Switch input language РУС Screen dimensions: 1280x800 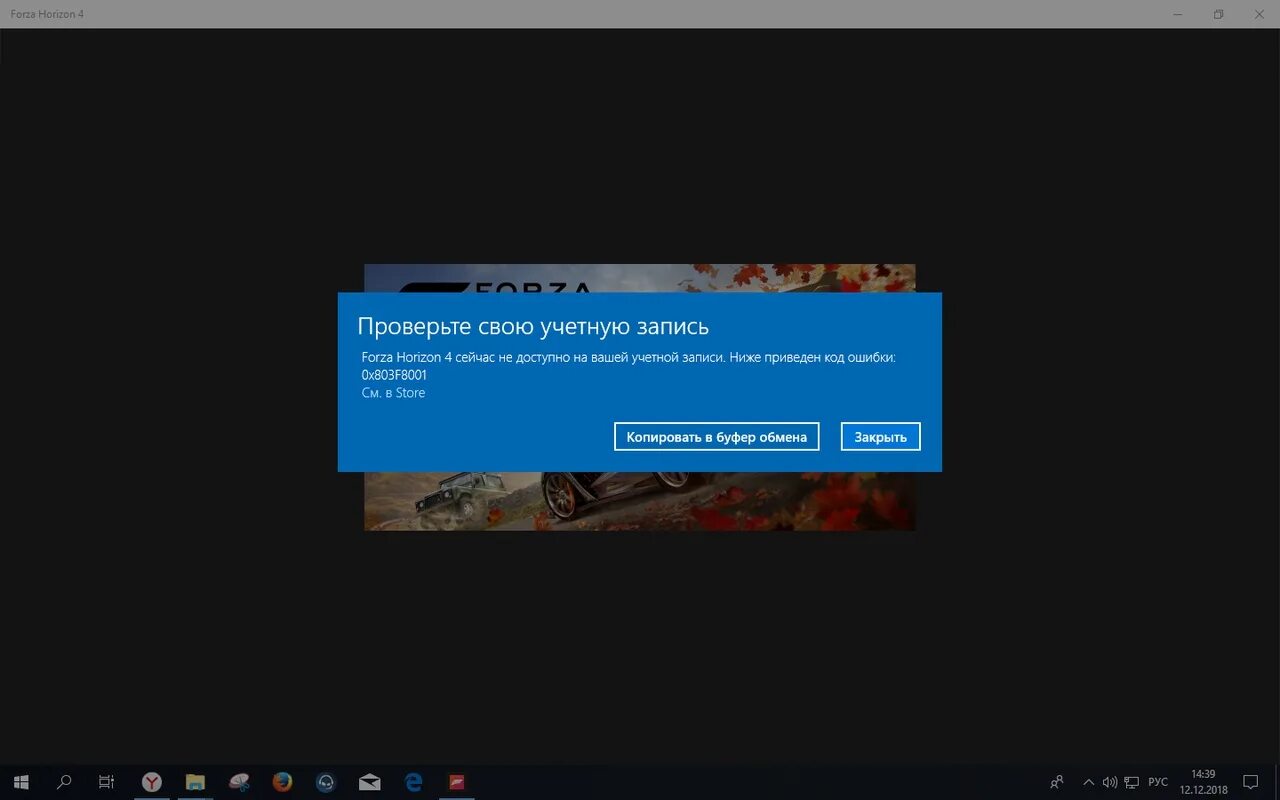[1158, 782]
